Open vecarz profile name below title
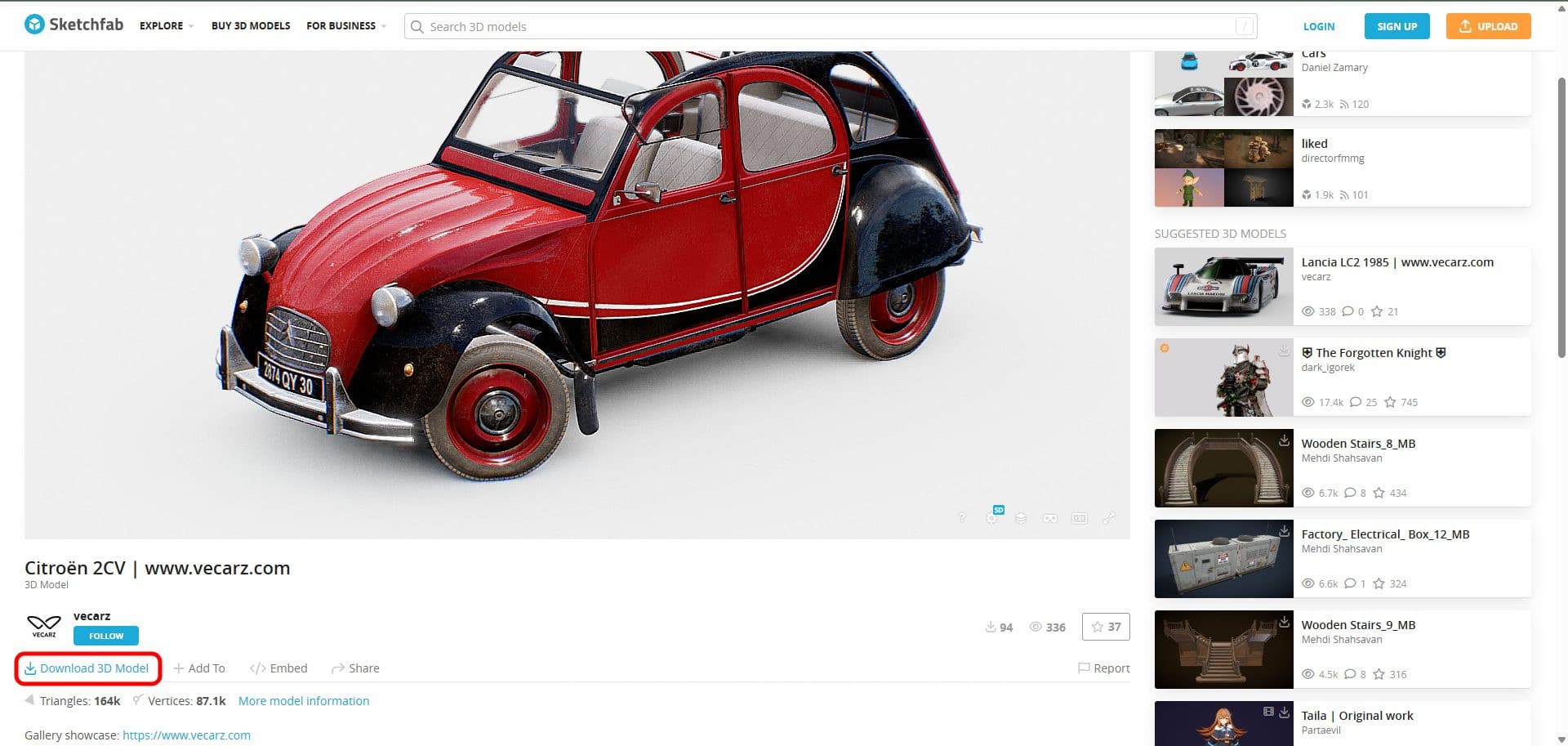The height and width of the screenshot is (746, 1568). point(91,616)
